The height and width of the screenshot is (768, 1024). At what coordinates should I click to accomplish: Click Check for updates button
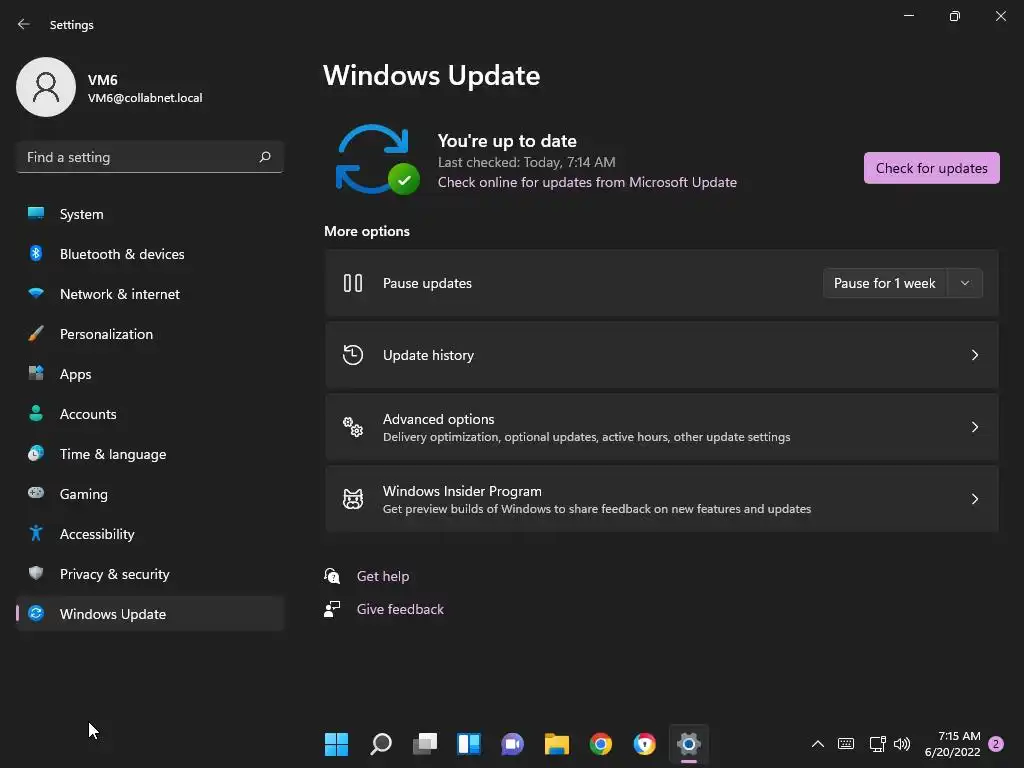click(931, 168)
